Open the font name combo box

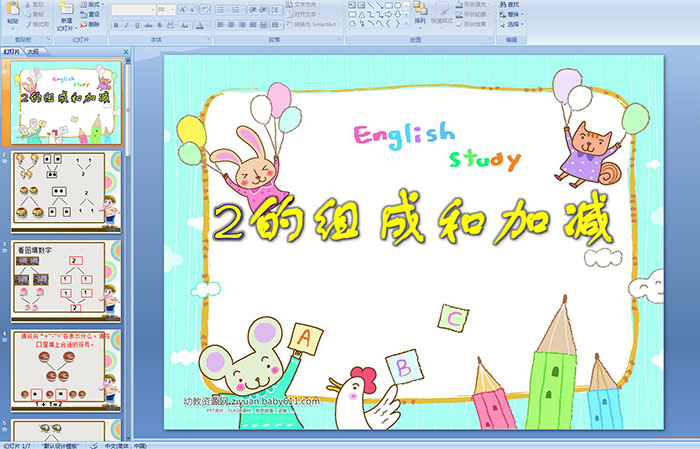[x=133, y=10]
